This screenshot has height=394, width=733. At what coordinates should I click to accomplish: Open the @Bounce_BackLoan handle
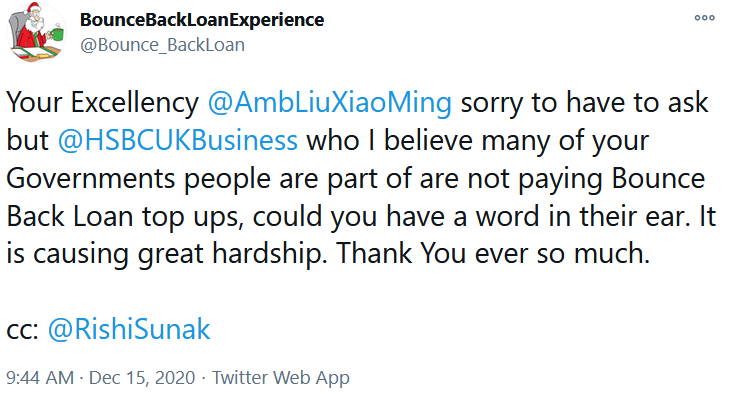[x=162, y=45]
